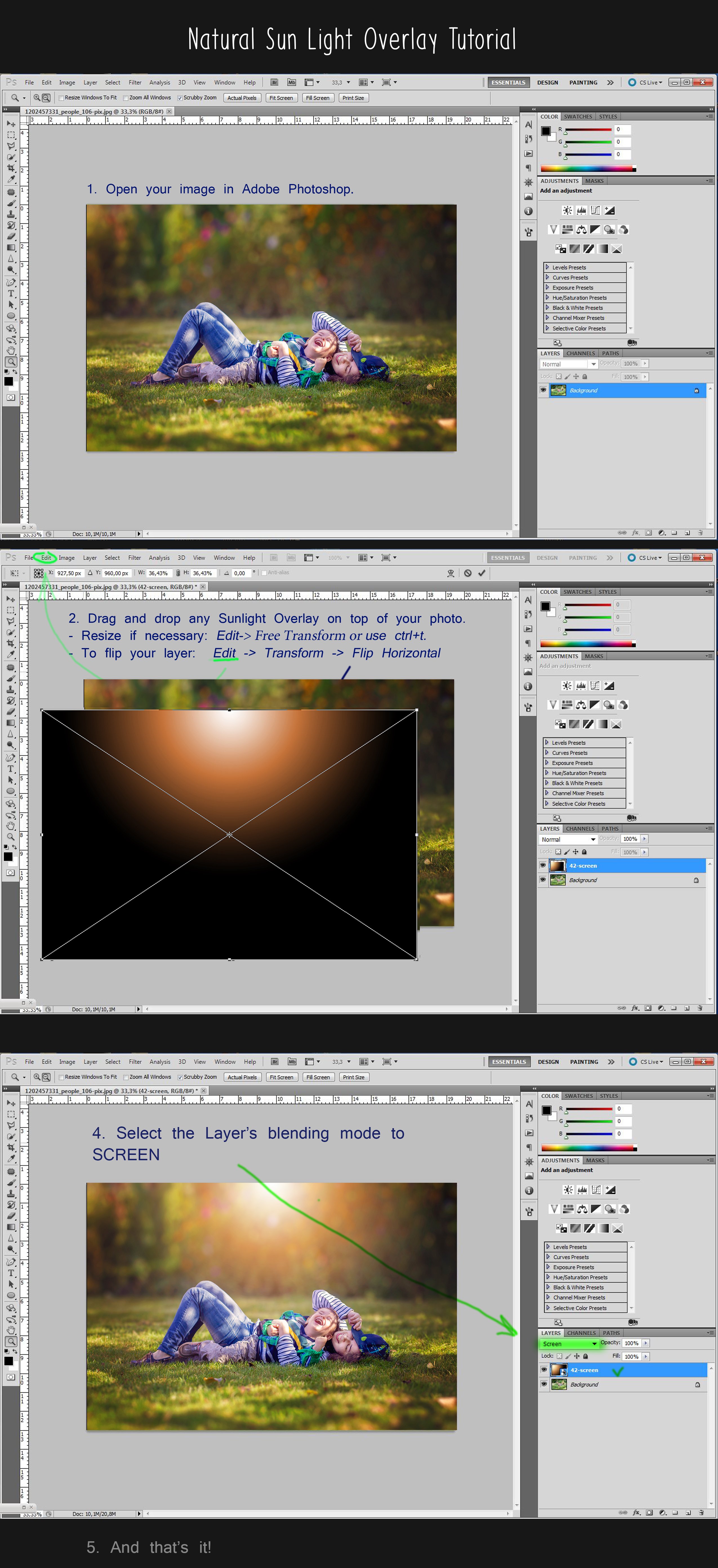Toggle the Scrubby Zoom checkbox
718x1568 pixels.
pyautogui.click(x=180, y=98)
